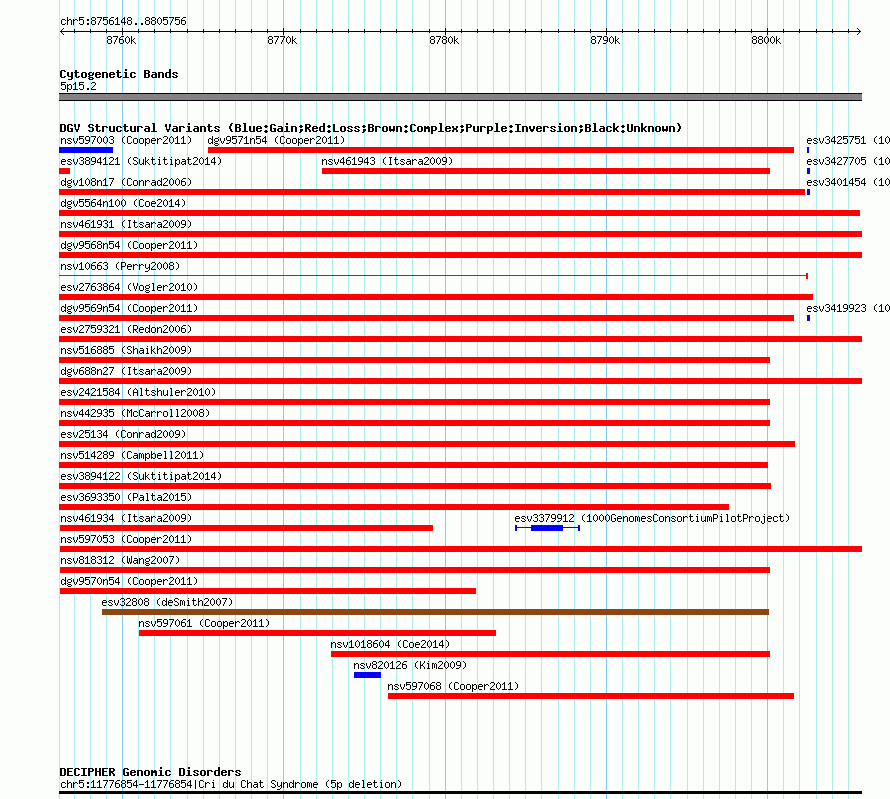The height and width of the screenshot is (799, 890).
Task: Open nsv461934 (Itsara2009) variant
Action: click(x=126, y=518)
